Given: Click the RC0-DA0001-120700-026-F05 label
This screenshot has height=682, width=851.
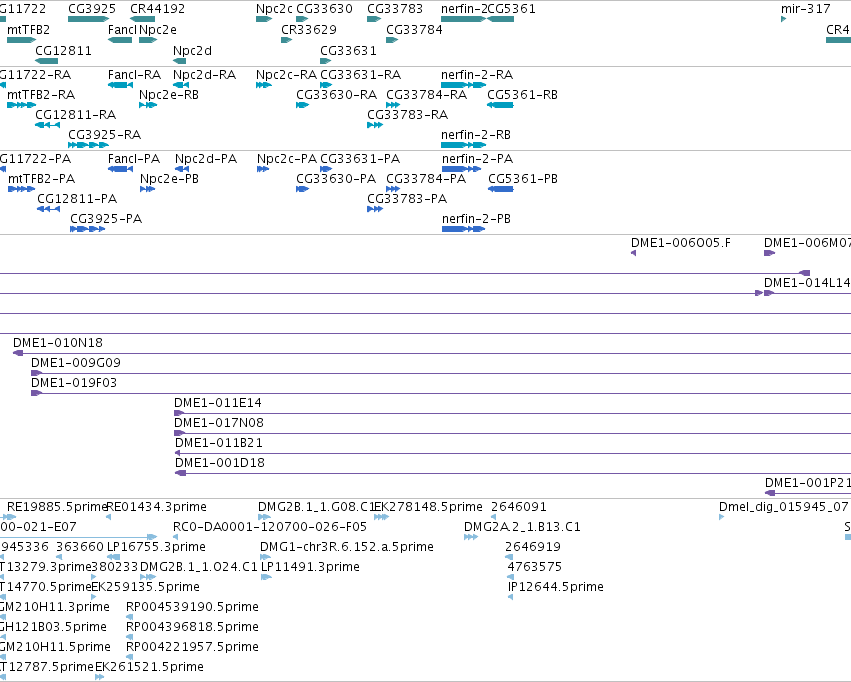Looking at the screenshot, I should [270, 527].
